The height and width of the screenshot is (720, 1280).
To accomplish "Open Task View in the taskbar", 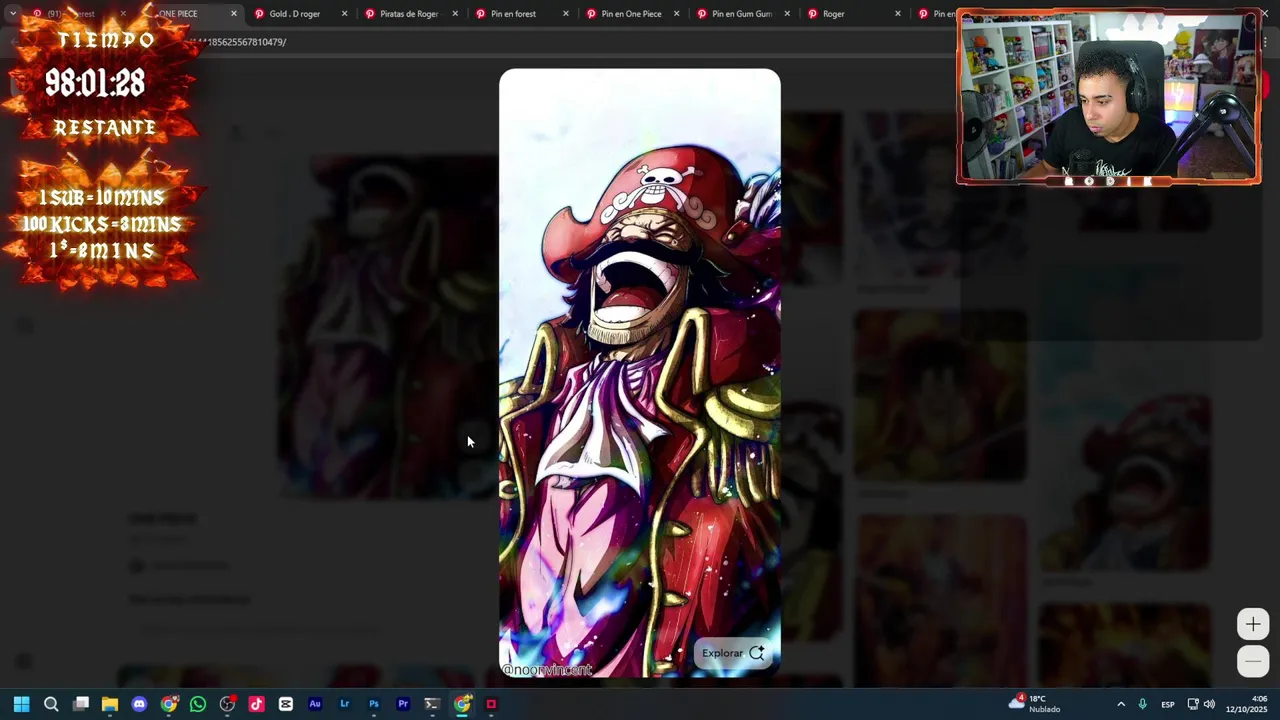I will tap(81, 704).
